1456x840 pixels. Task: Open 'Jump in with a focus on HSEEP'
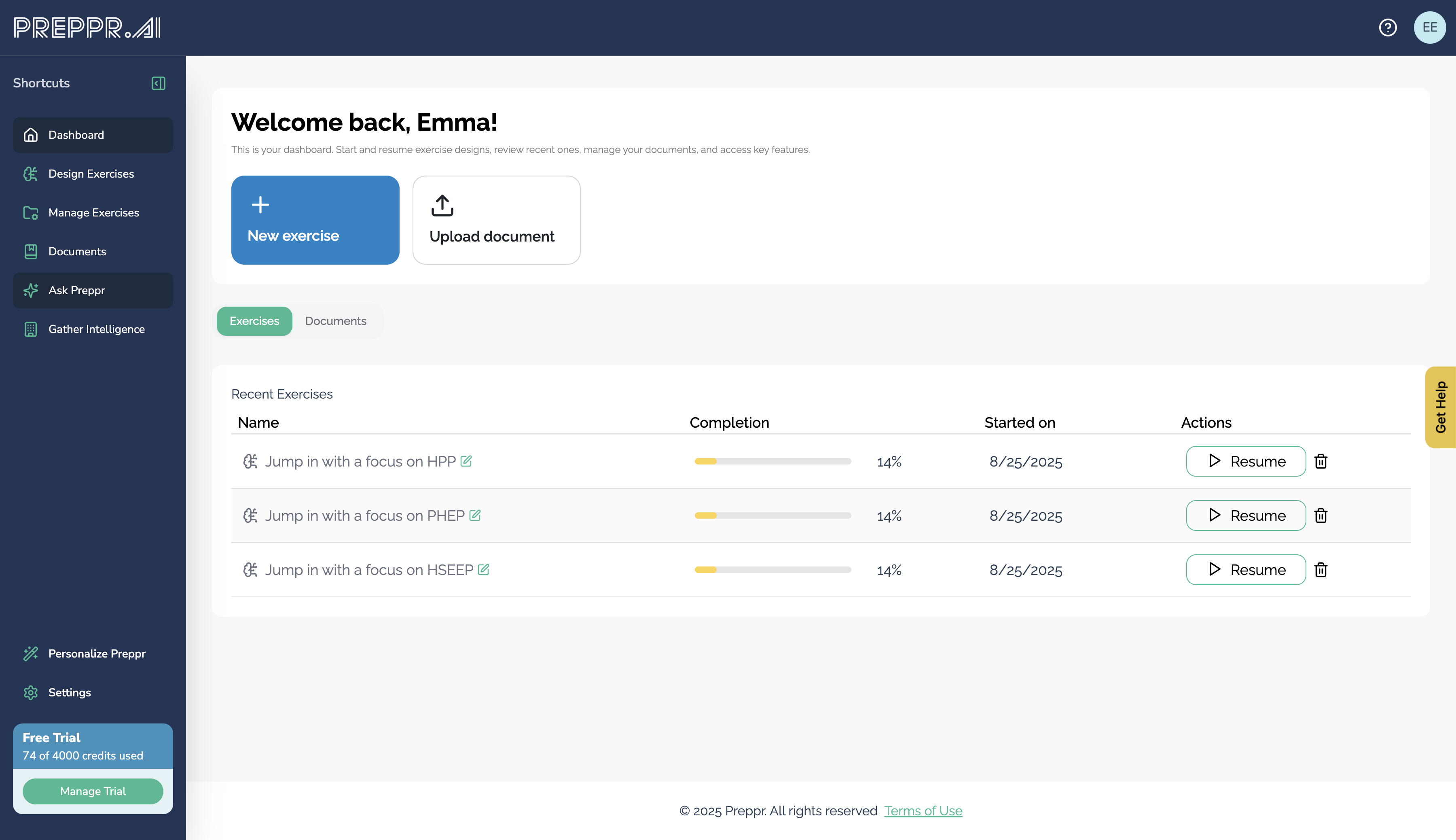click(368, 569)
